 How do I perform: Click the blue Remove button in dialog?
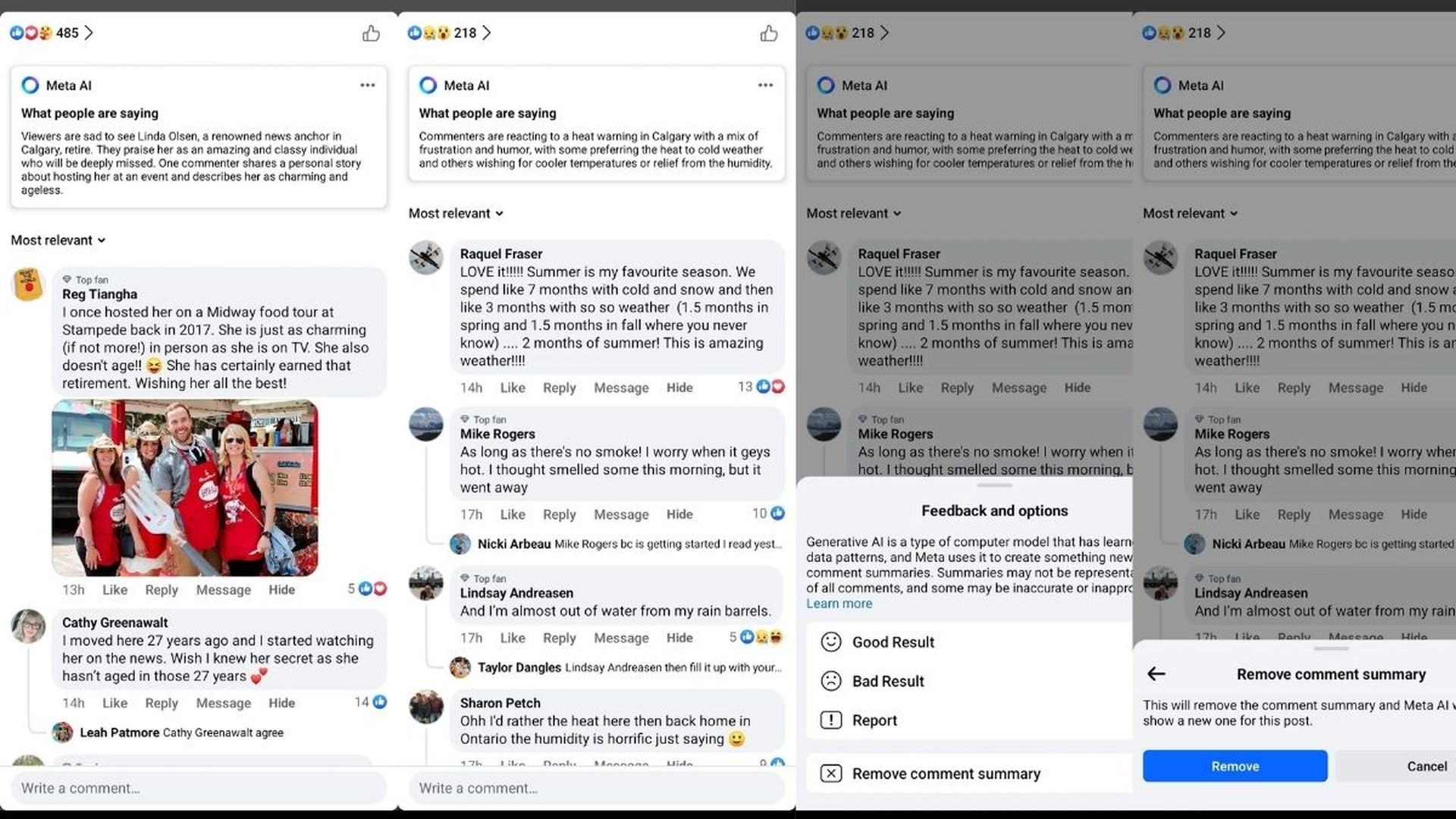click(x=1235, y=766)
